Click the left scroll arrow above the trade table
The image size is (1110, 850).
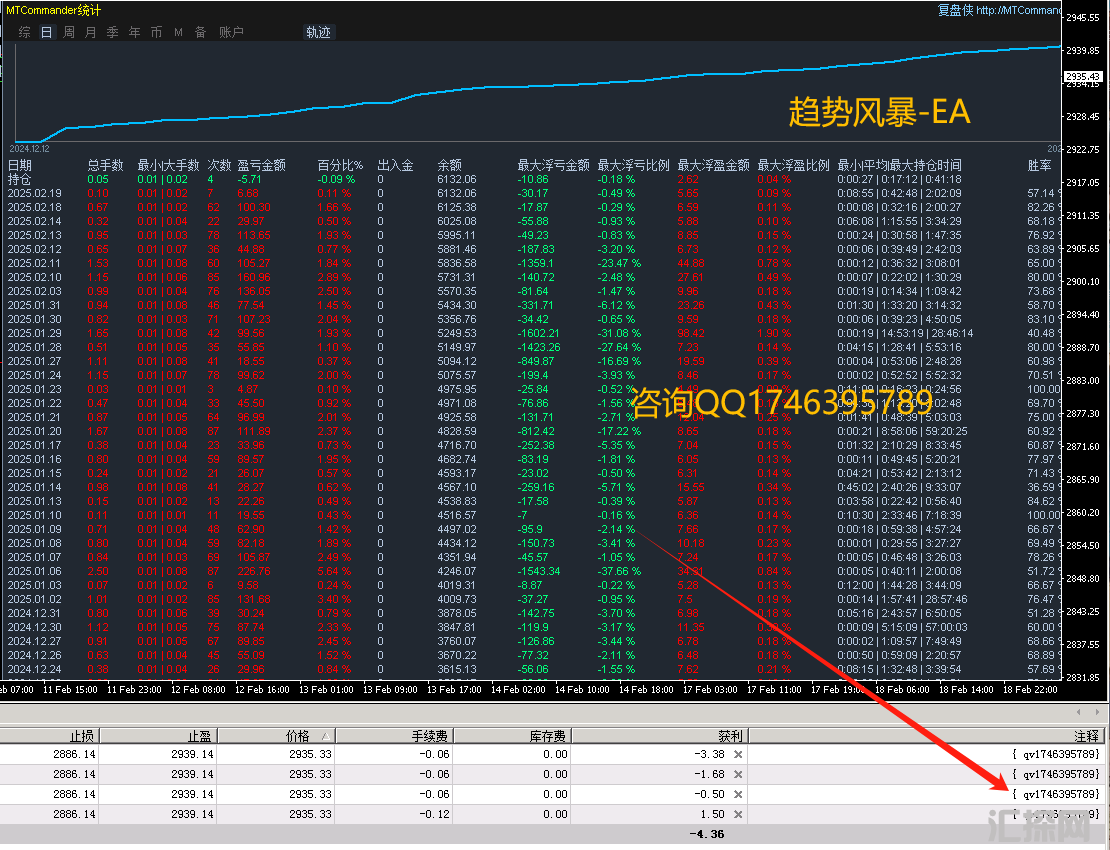click(x=1078, y=712)
